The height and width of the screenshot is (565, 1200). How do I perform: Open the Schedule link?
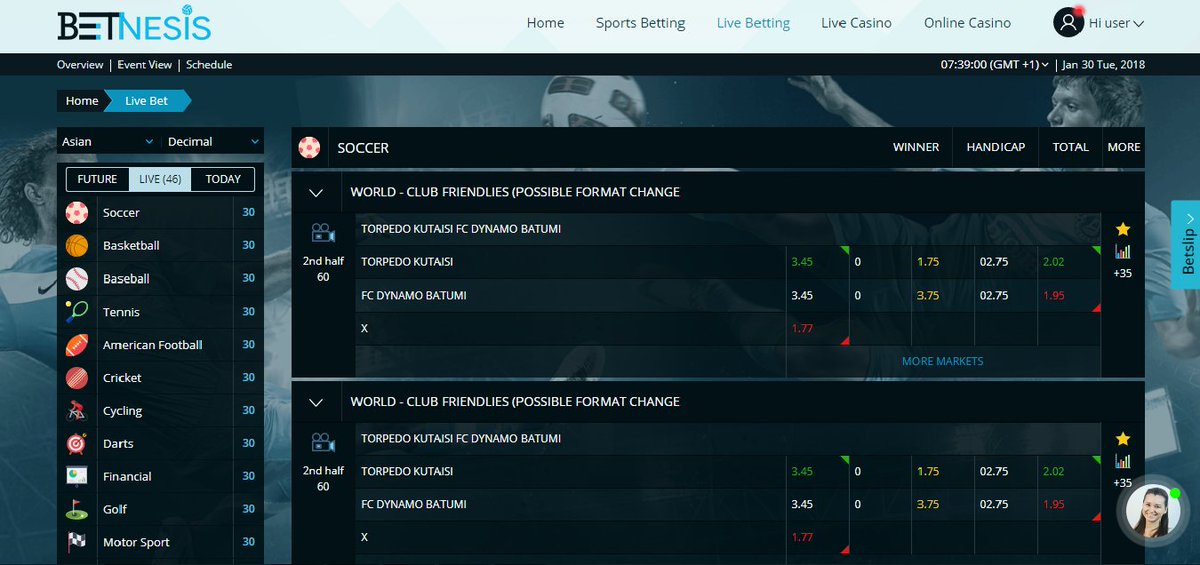click(209, 64)
